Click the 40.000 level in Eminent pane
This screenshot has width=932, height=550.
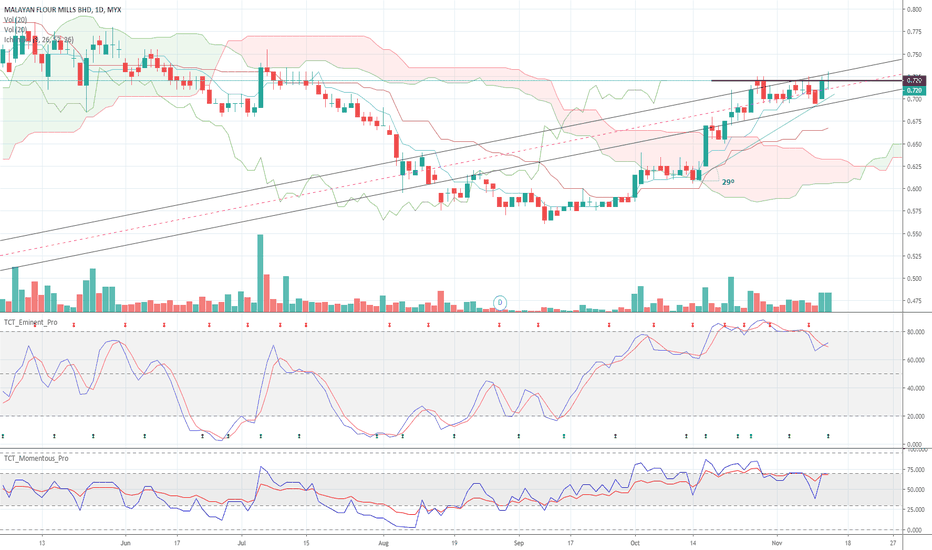pos(915,388)
